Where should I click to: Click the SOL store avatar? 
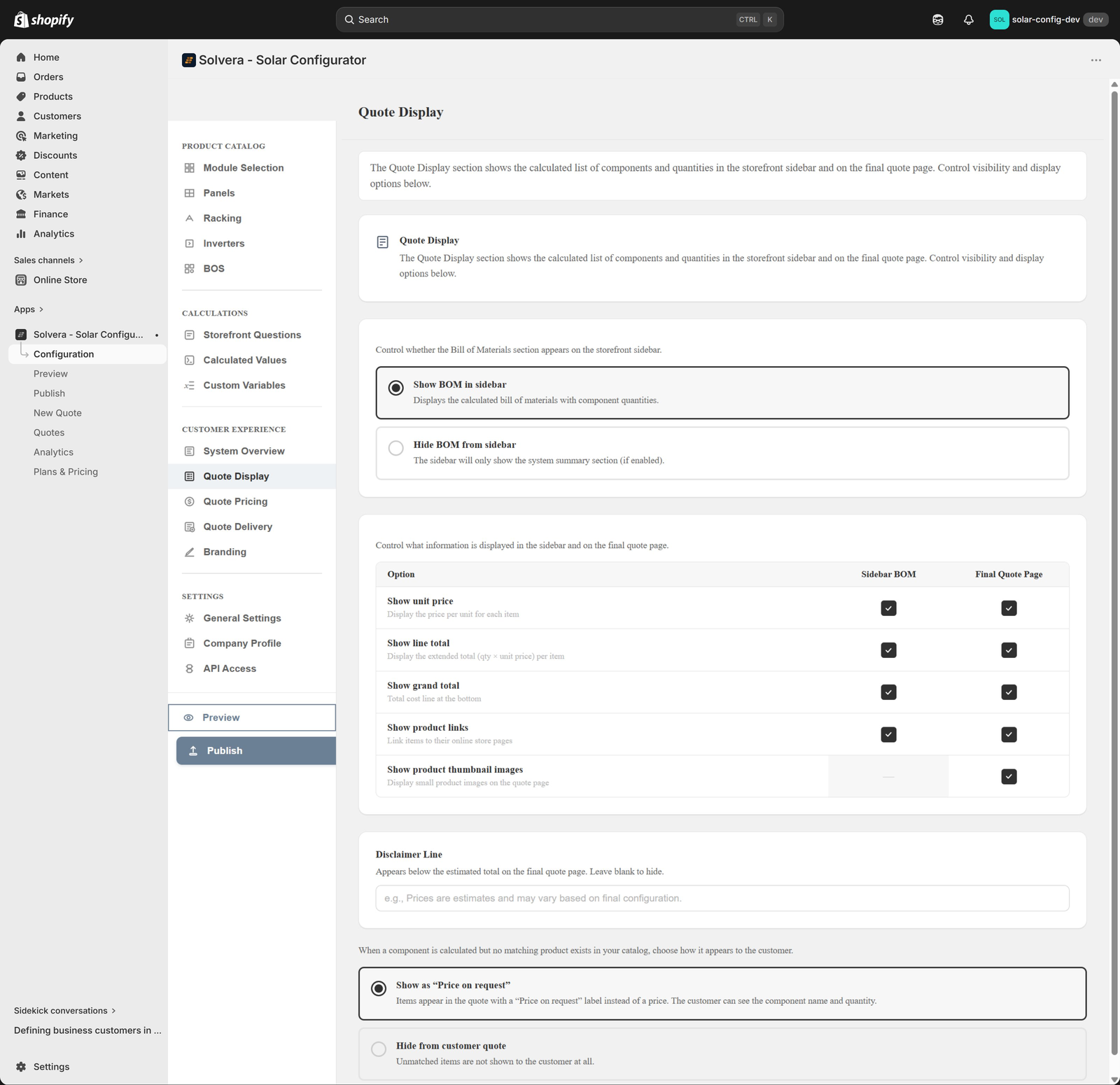point(999,20)
